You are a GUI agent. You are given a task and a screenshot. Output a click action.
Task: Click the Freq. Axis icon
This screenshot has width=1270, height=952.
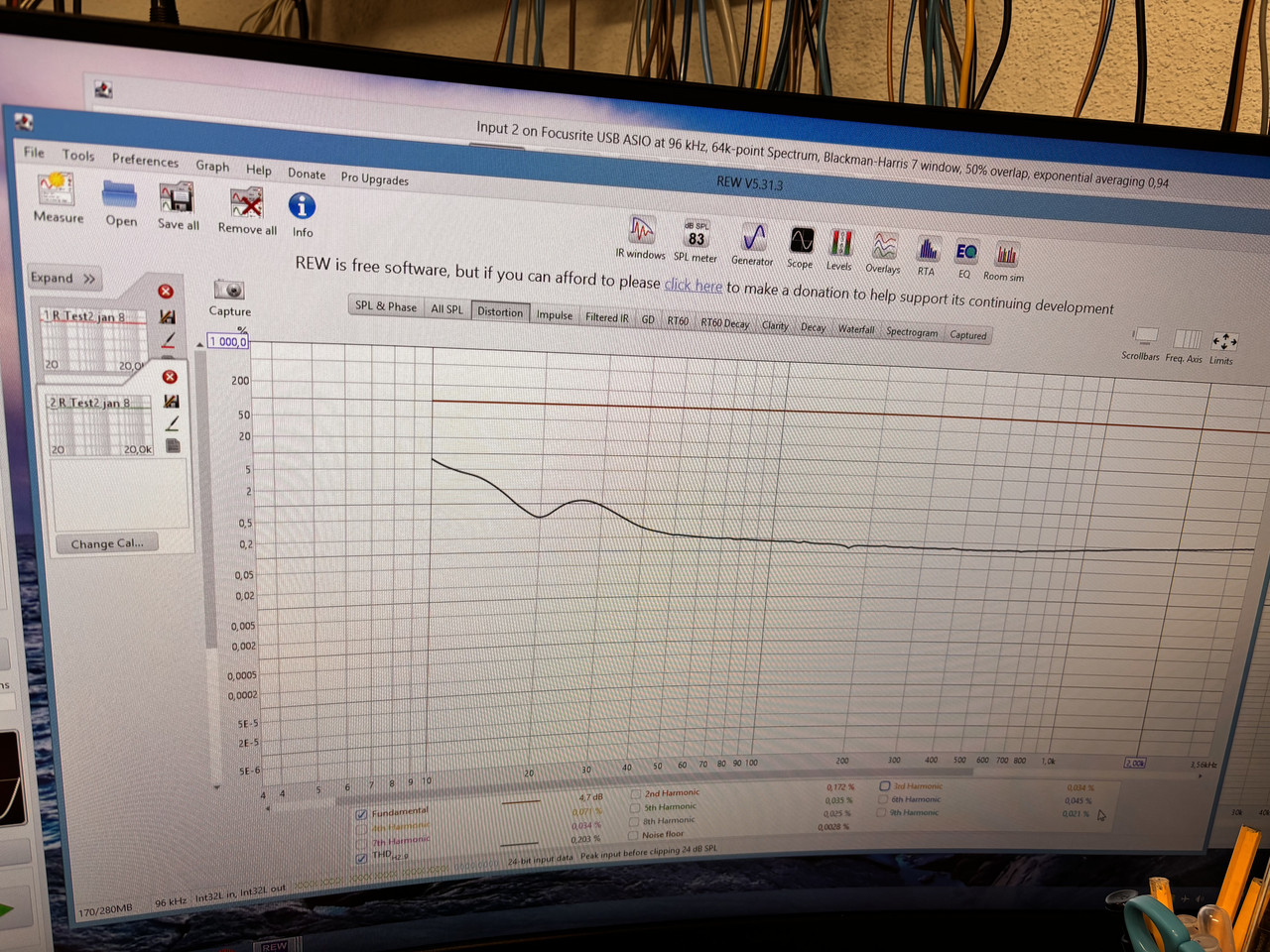[x=1187, y=340]
